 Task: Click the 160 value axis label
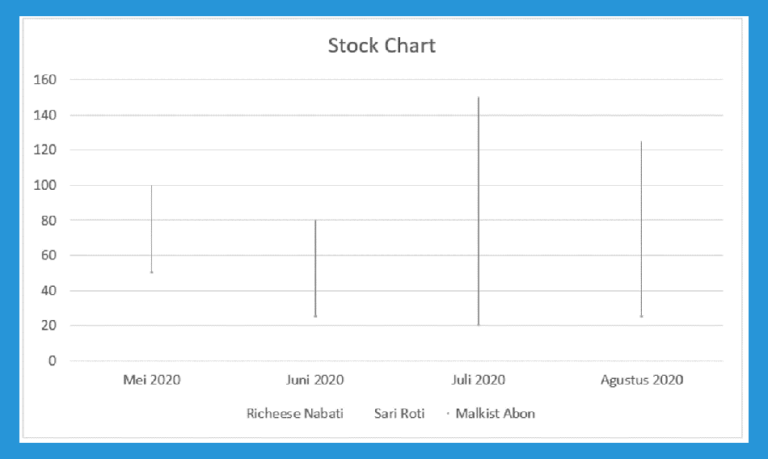point(45,79)
